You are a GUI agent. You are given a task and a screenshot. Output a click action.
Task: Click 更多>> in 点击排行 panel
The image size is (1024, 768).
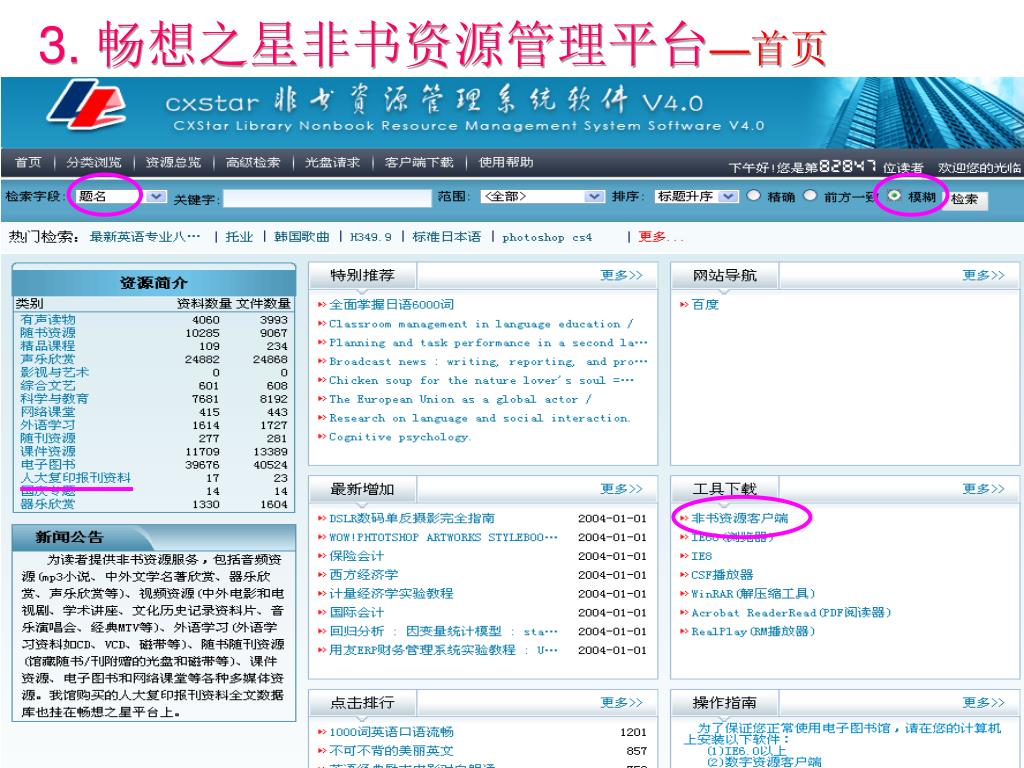pyautogui.click(x=621, y=702)
